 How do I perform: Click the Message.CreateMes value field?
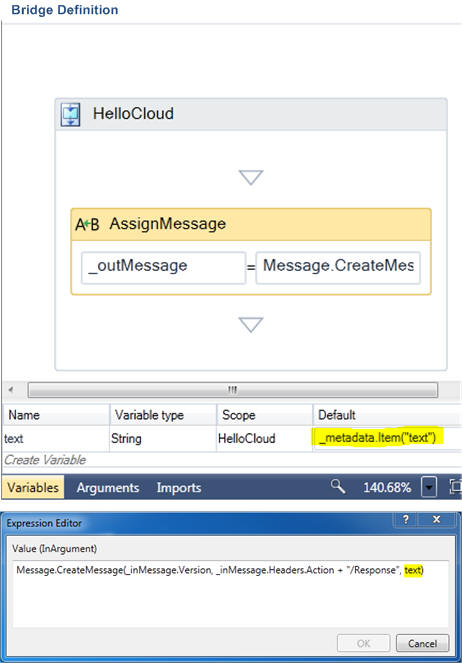(x=338, y=268)
